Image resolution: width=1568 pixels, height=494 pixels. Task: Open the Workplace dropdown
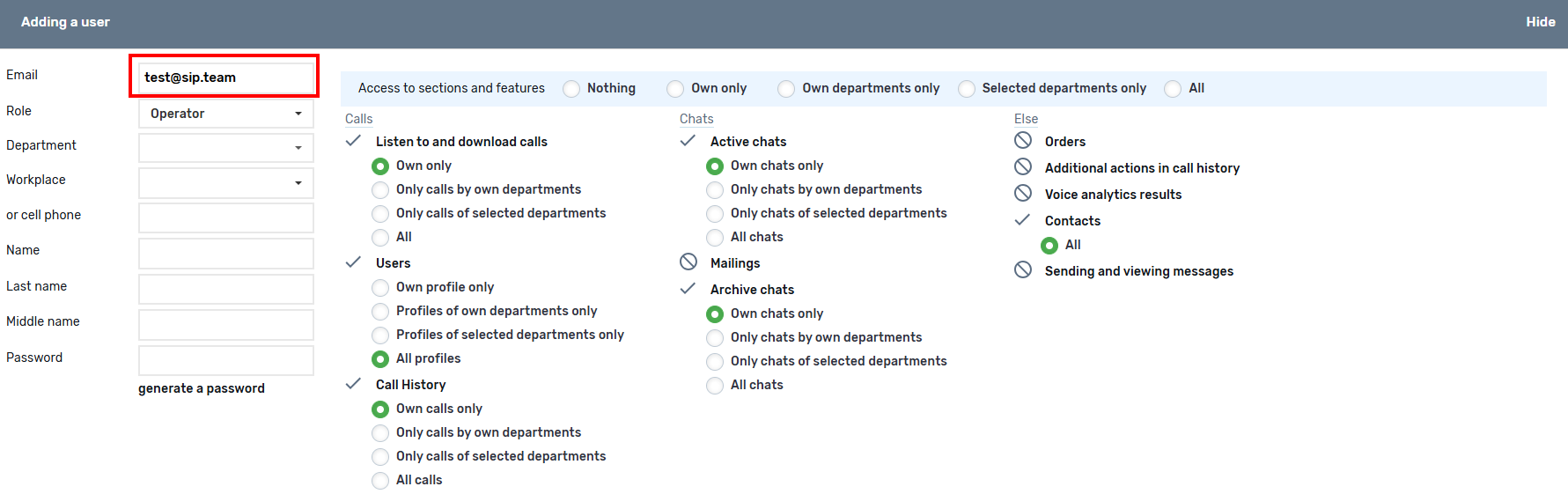click(x=226, y=182)
